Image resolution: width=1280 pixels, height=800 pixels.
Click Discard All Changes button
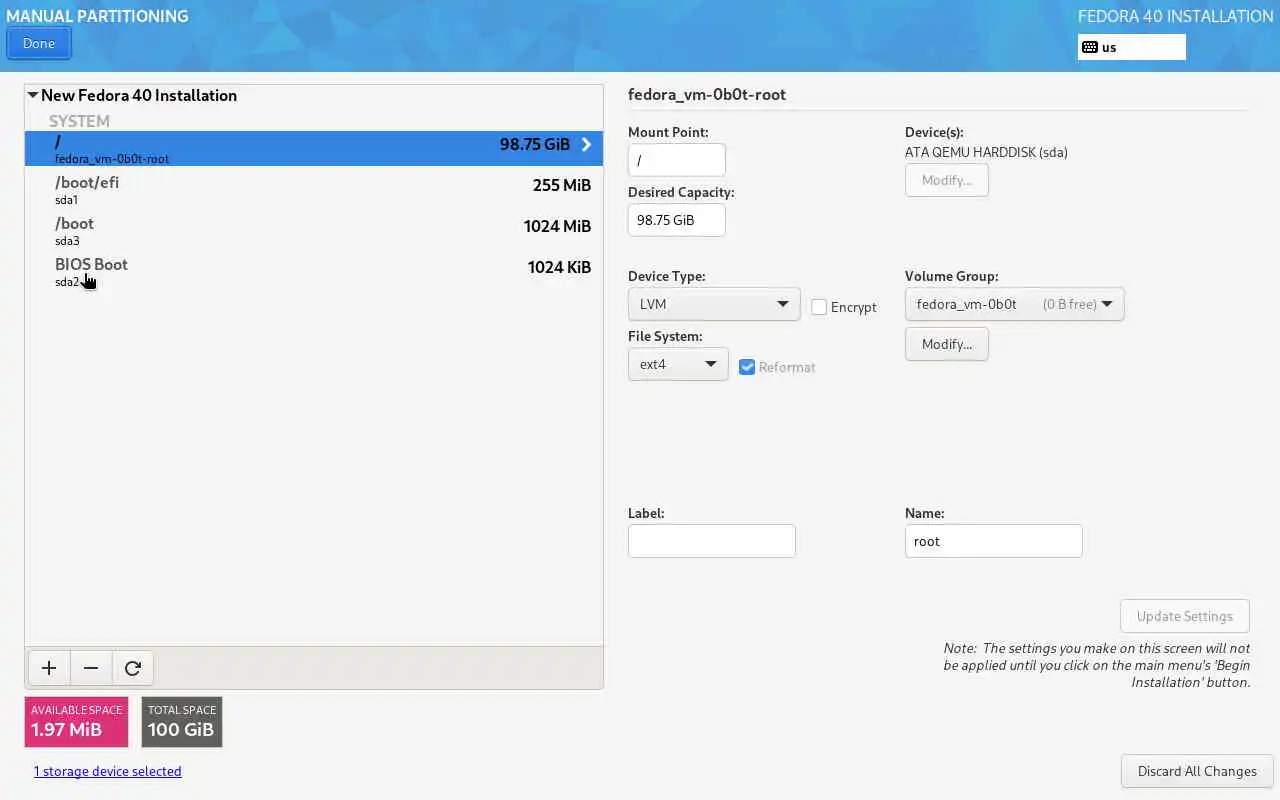click(x=1197, y=771)
